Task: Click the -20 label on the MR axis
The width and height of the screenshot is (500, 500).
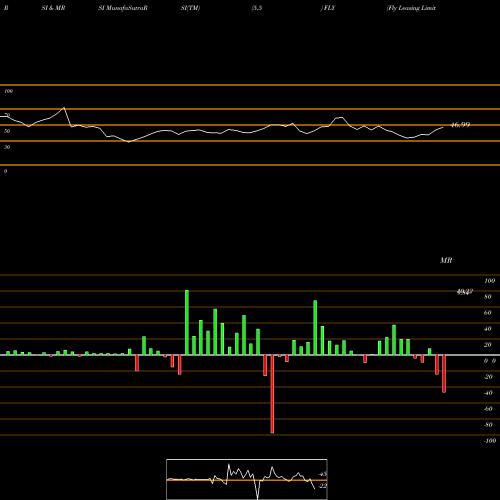Action: click(x=488, y=377)
